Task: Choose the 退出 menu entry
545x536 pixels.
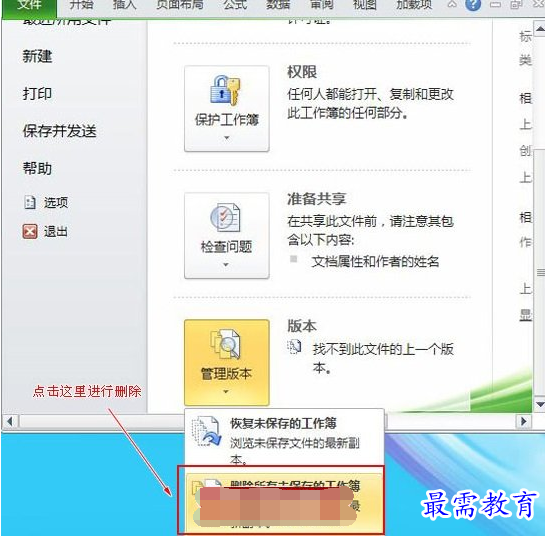Action: pos(56,232)
